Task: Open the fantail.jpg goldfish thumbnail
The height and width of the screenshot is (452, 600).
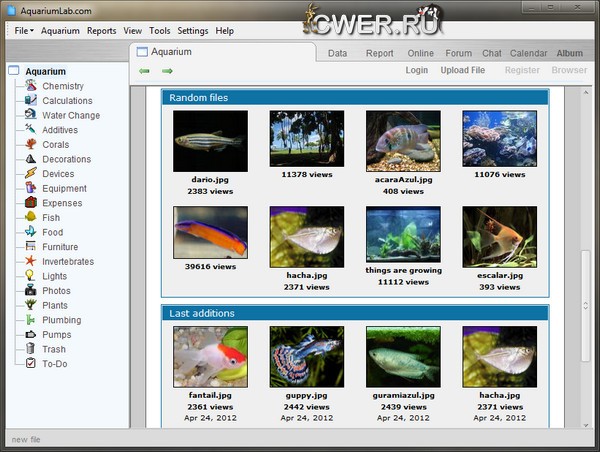Action: [210, 356]
